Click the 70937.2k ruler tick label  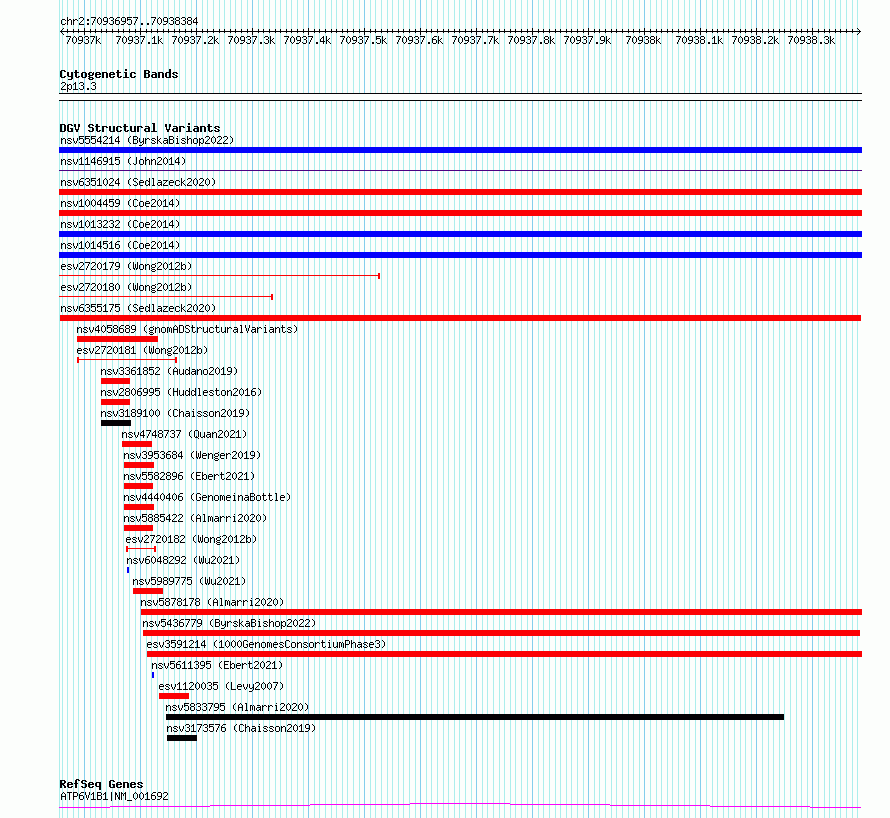point(195,40)
